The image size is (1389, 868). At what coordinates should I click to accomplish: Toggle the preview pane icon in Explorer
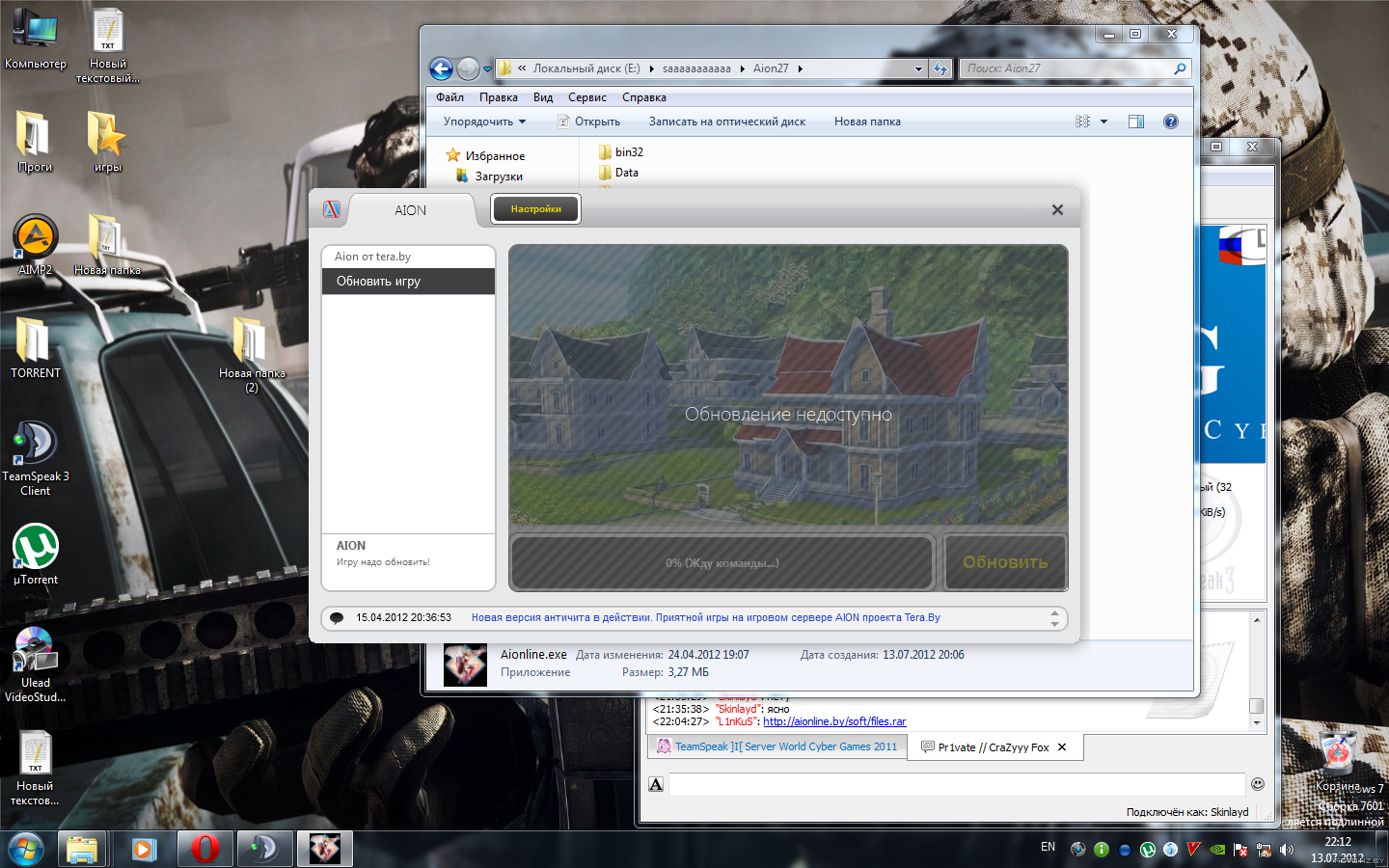tap(1136, 122)
